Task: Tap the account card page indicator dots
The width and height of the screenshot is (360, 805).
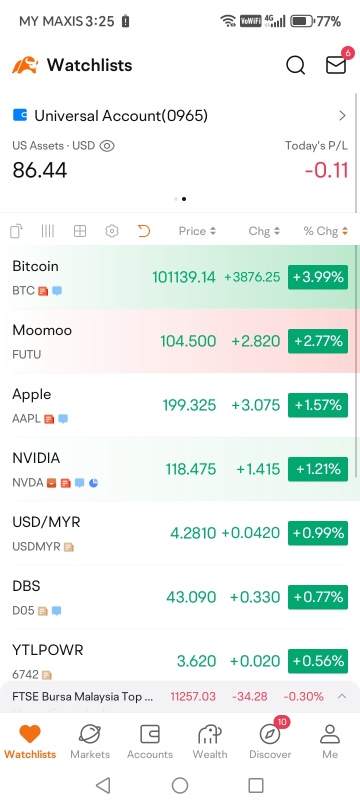Action: [x=180, y=199]
